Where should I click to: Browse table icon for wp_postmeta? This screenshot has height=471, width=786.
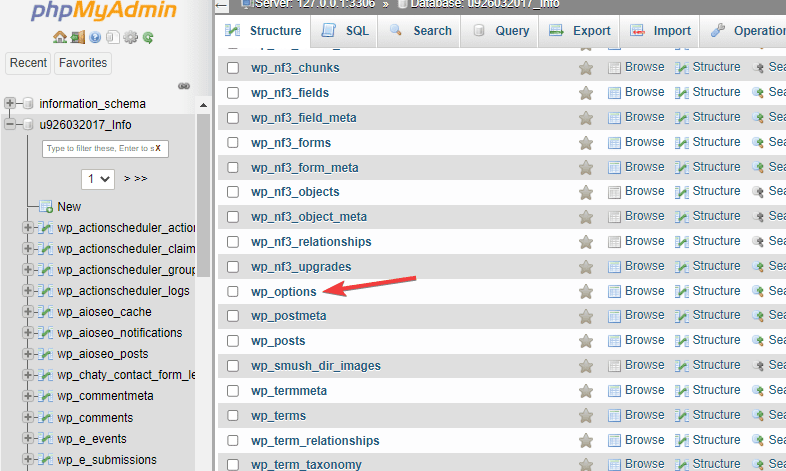[614, 316]
